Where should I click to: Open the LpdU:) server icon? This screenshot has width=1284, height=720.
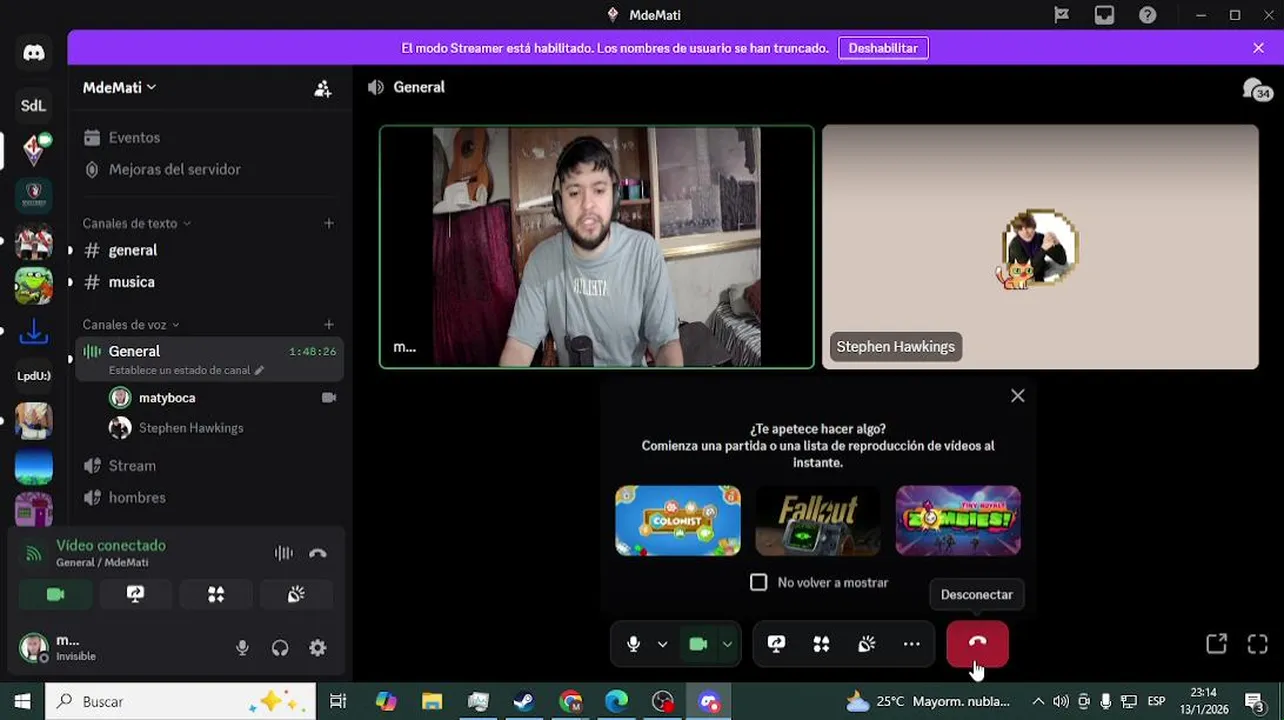34,376
